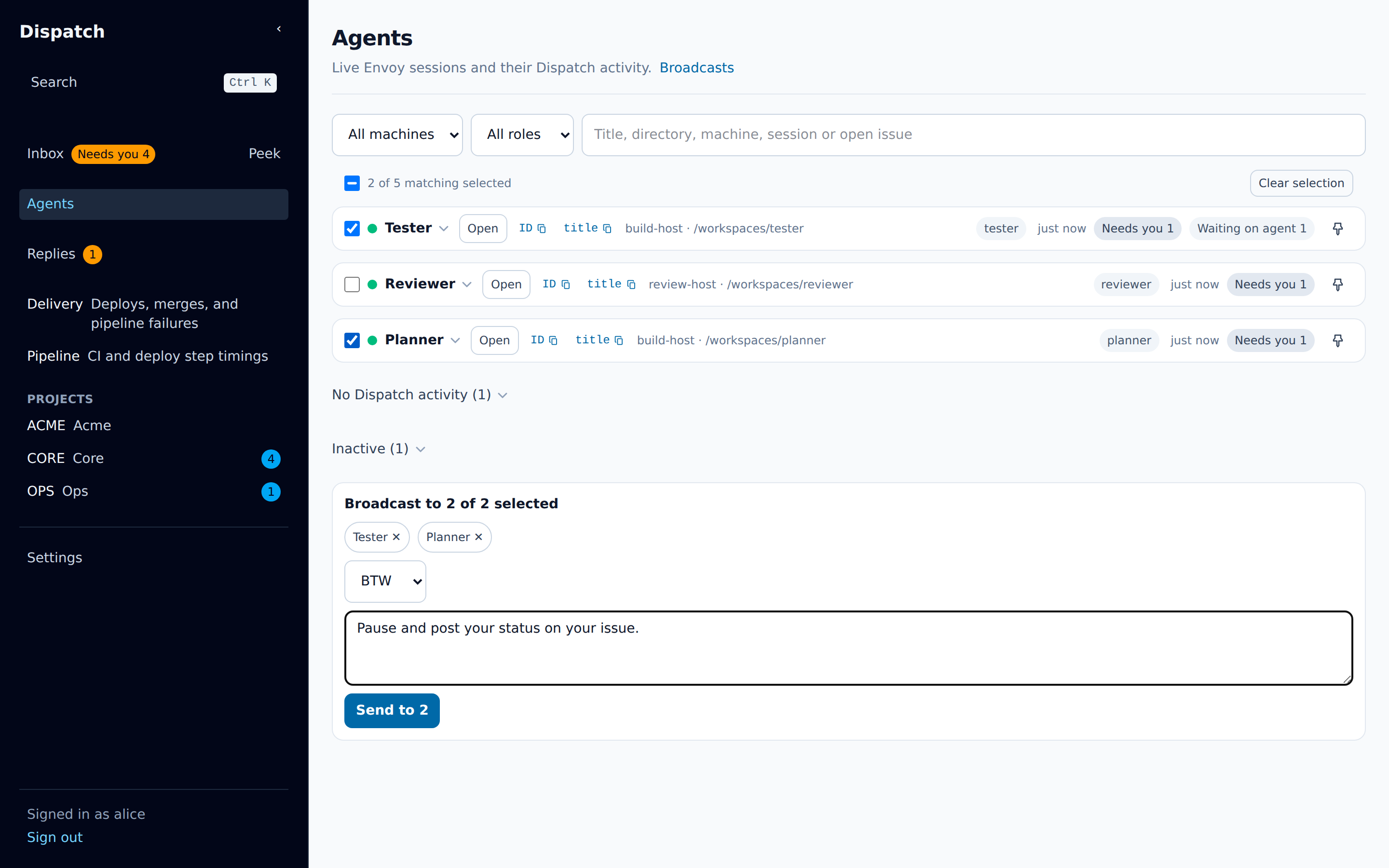This screenshot has width=1389, height=868.
Task: Open the All machines dropdown
Action: point(397,135)
